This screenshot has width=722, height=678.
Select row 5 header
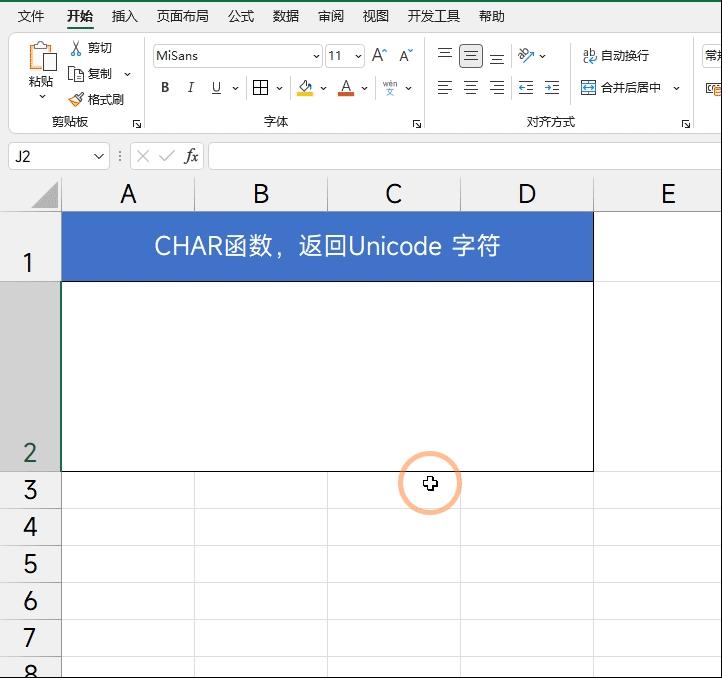(x=30, y=564)
